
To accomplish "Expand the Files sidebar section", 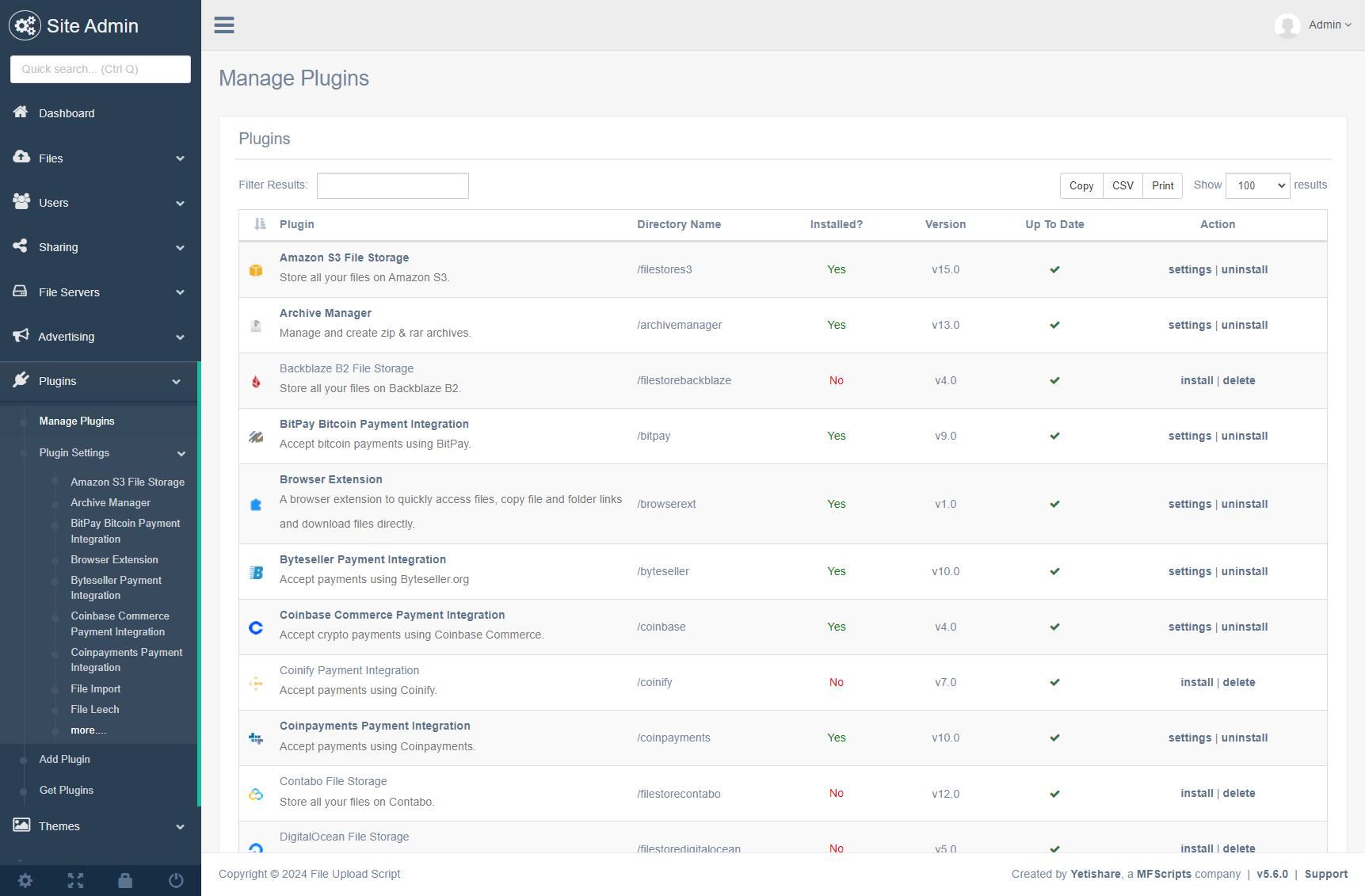I will 101,158.
